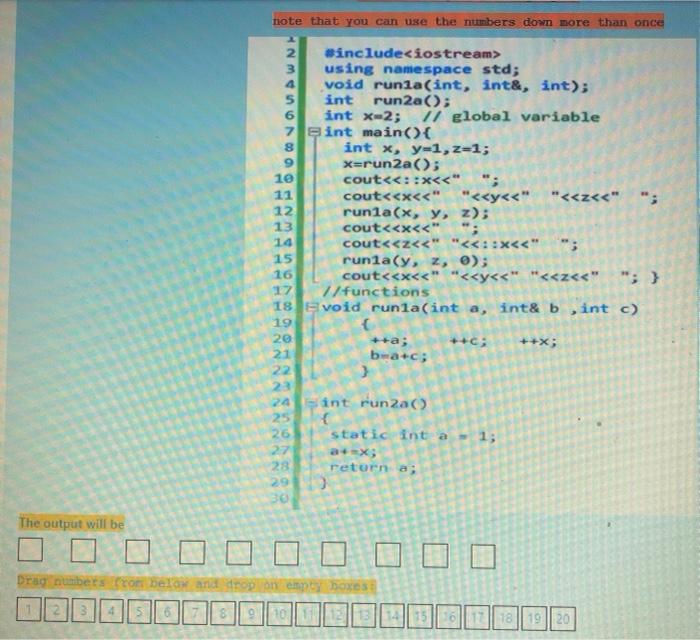
Task: Click line number 20 in the gutter
Action: click(x=282, y=338)
